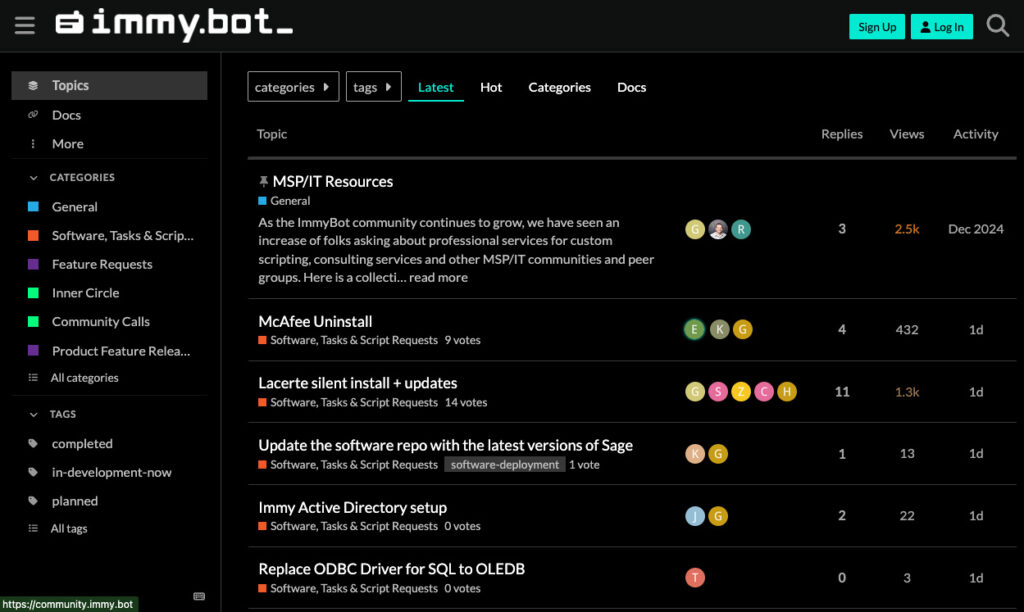Collapse the CATEGORIES sidebar section
Viewport: 1024px width, 612px height.
click(x=32, y=177)
